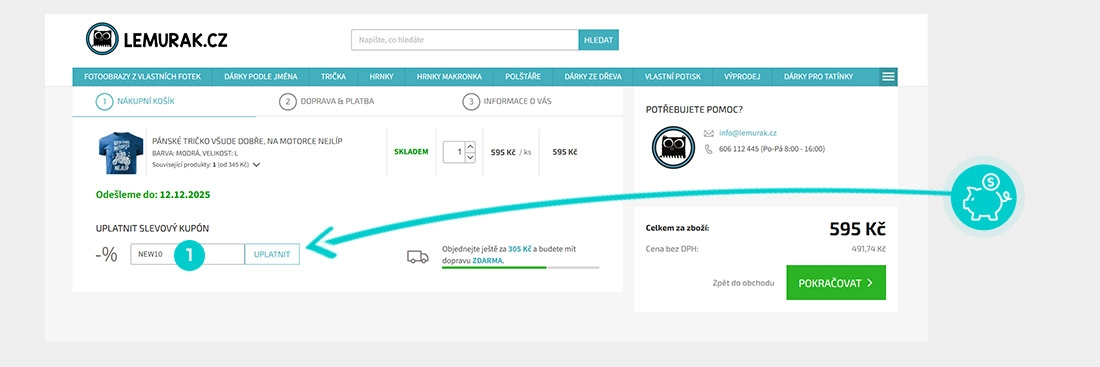Select step 3 Informace o vás tab
Image resolution: width=1100 pixels, height=367 pixels.
tap(507, 101)
